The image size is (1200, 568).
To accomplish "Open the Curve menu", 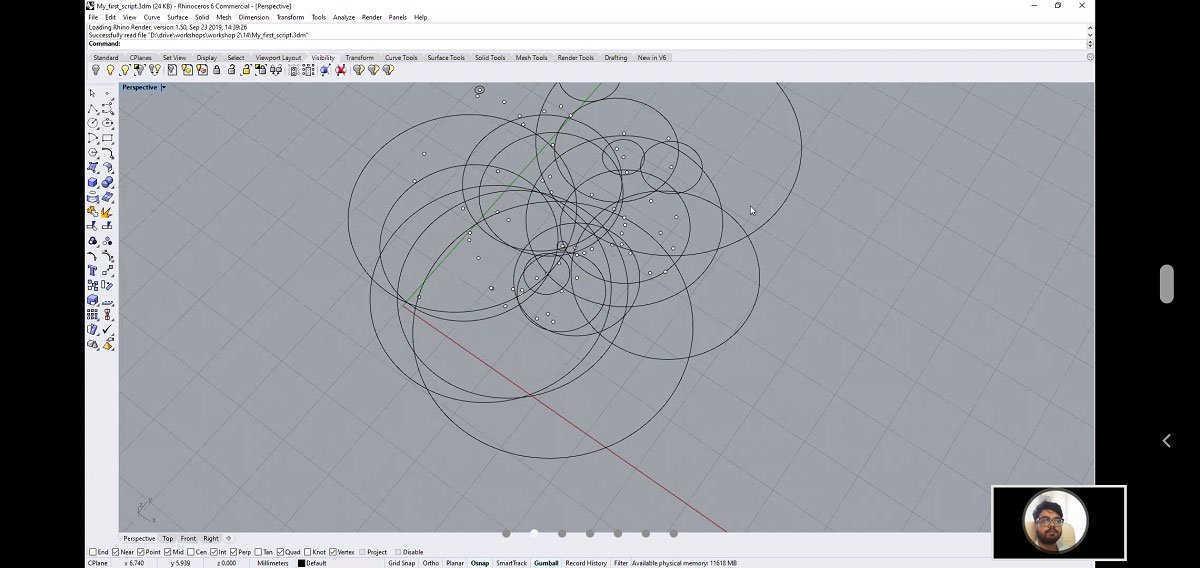I will pos(152,17).
